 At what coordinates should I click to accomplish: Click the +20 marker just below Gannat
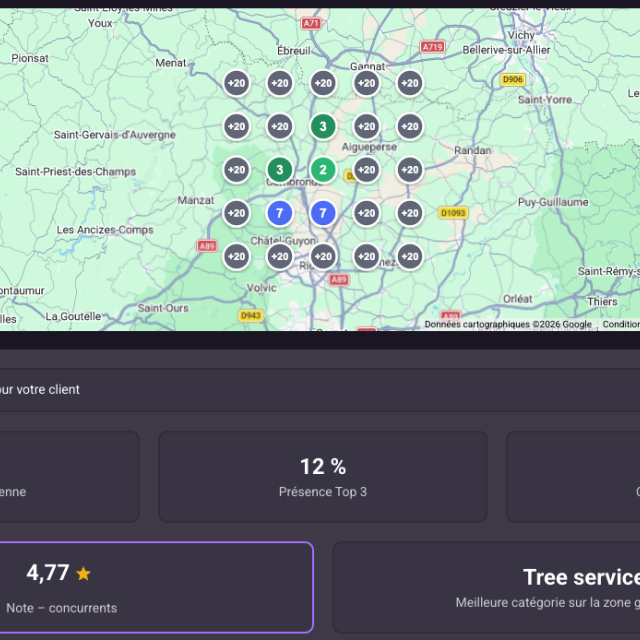tap(366, 84)
